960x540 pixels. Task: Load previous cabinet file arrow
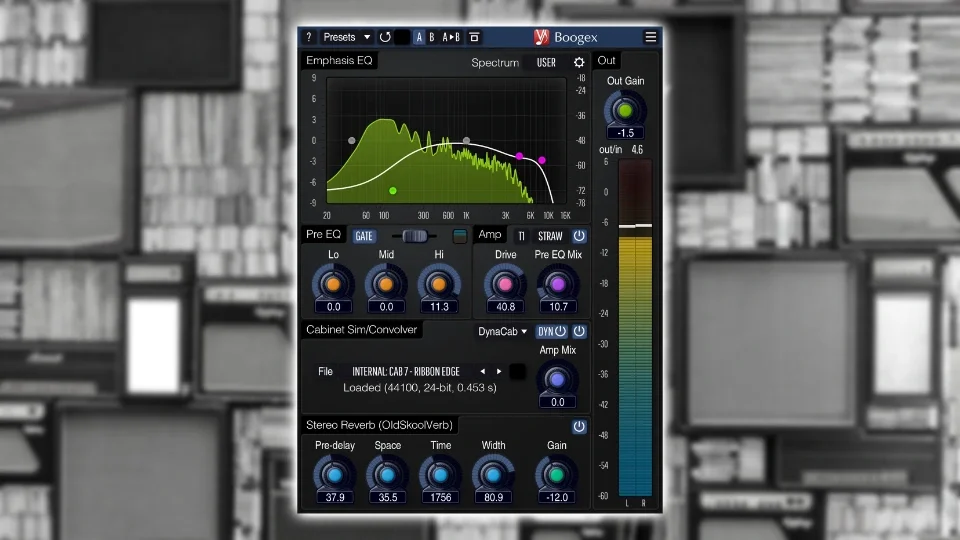(482, 372)
